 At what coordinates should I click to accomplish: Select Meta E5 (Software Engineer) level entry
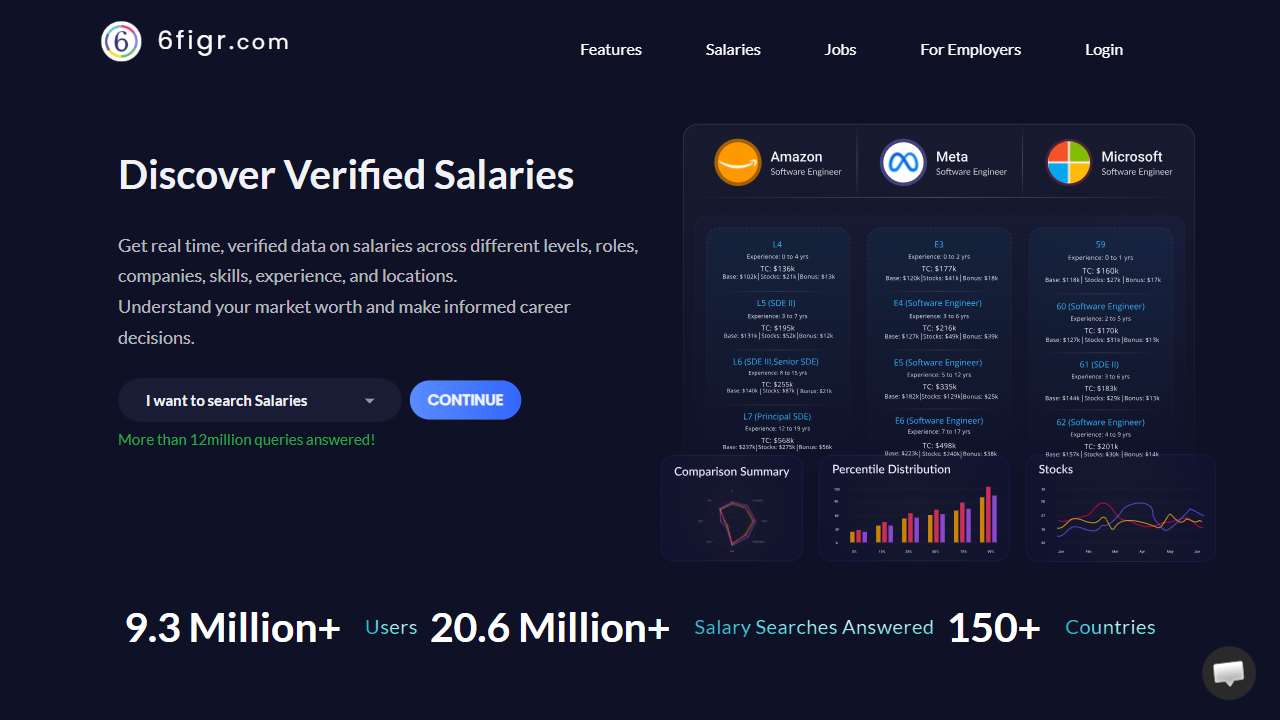pos(938,362)
